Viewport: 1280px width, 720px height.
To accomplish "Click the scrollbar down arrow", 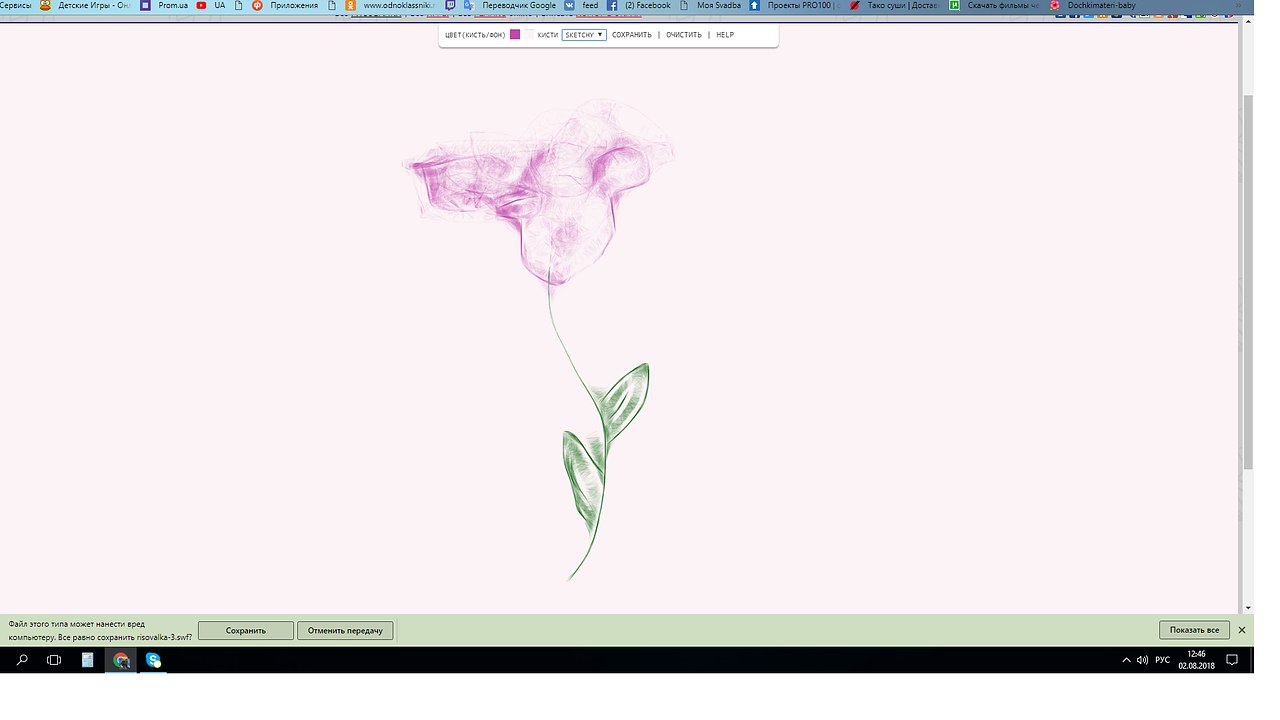I will [1247, 607].
